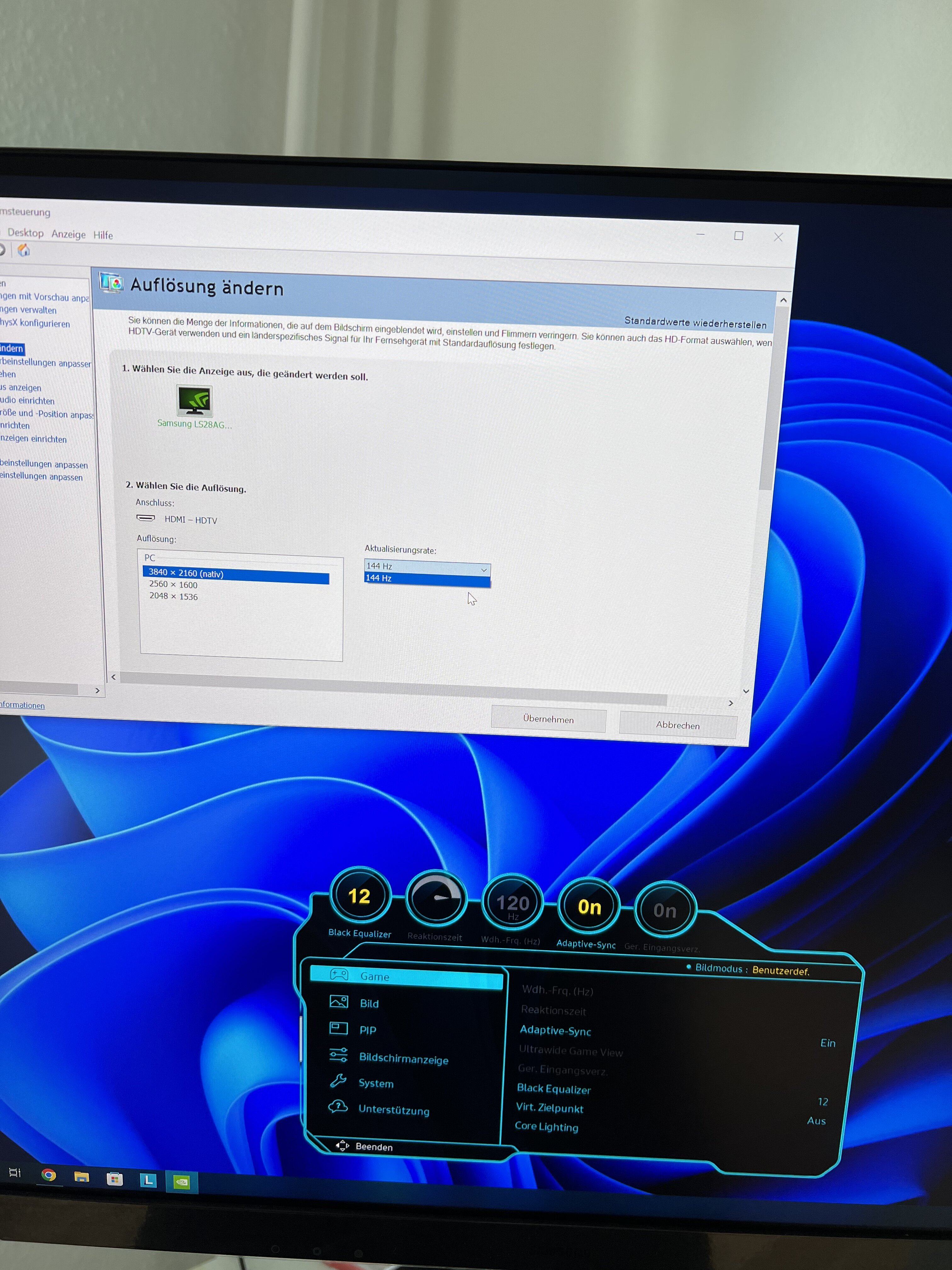This screenshot has height=1270, width=952.
Task: Select Bild in monitor OSD menu
Action: pos(369,1003)
